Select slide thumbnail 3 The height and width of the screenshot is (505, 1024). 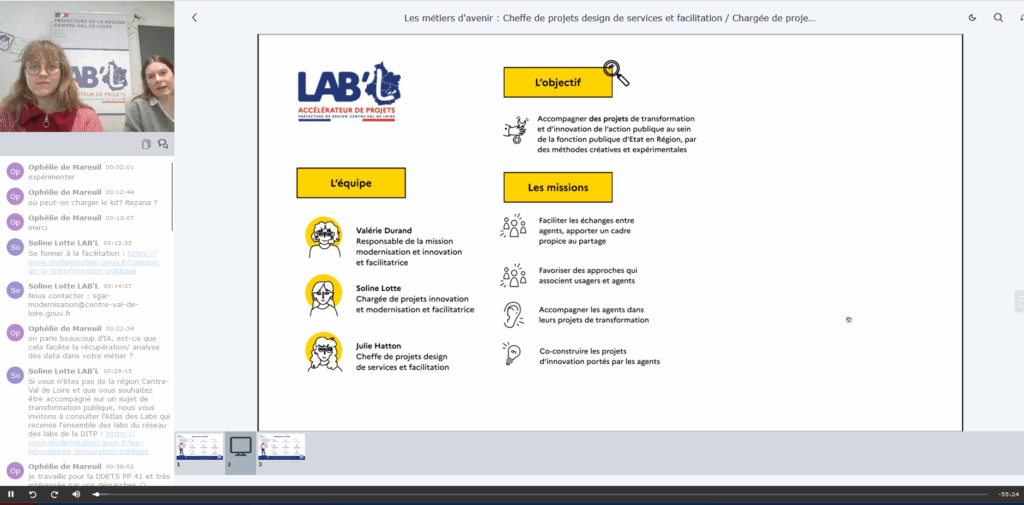281,447
